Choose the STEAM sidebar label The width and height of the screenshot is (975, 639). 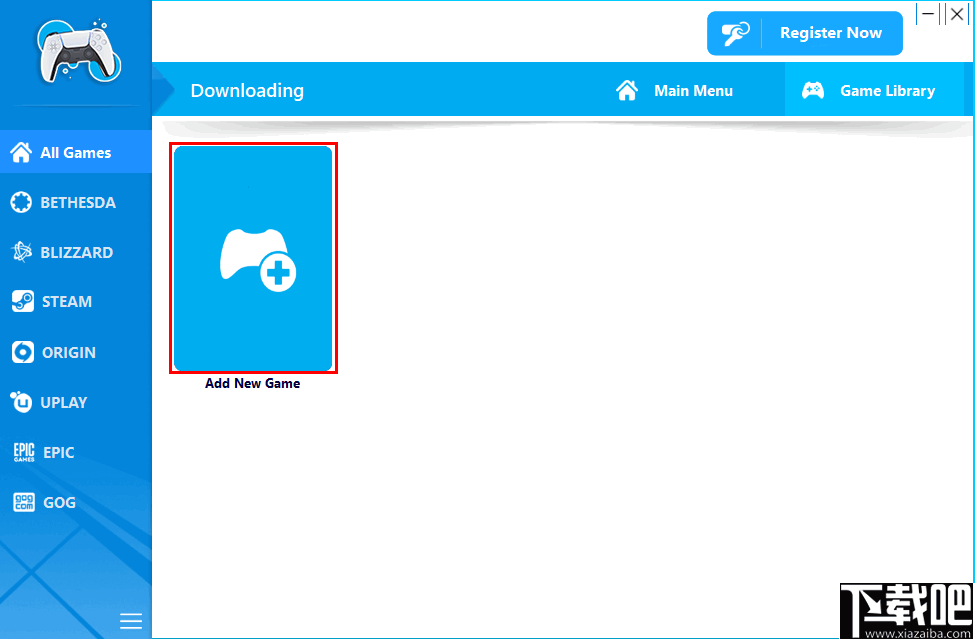67,302
